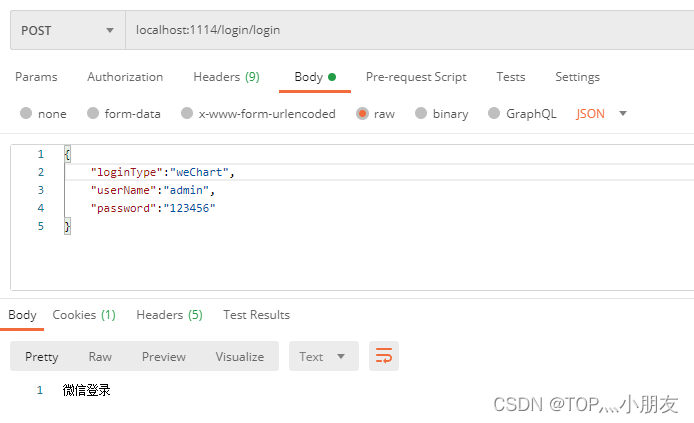Click the Pretty view button

click(42, 356)
